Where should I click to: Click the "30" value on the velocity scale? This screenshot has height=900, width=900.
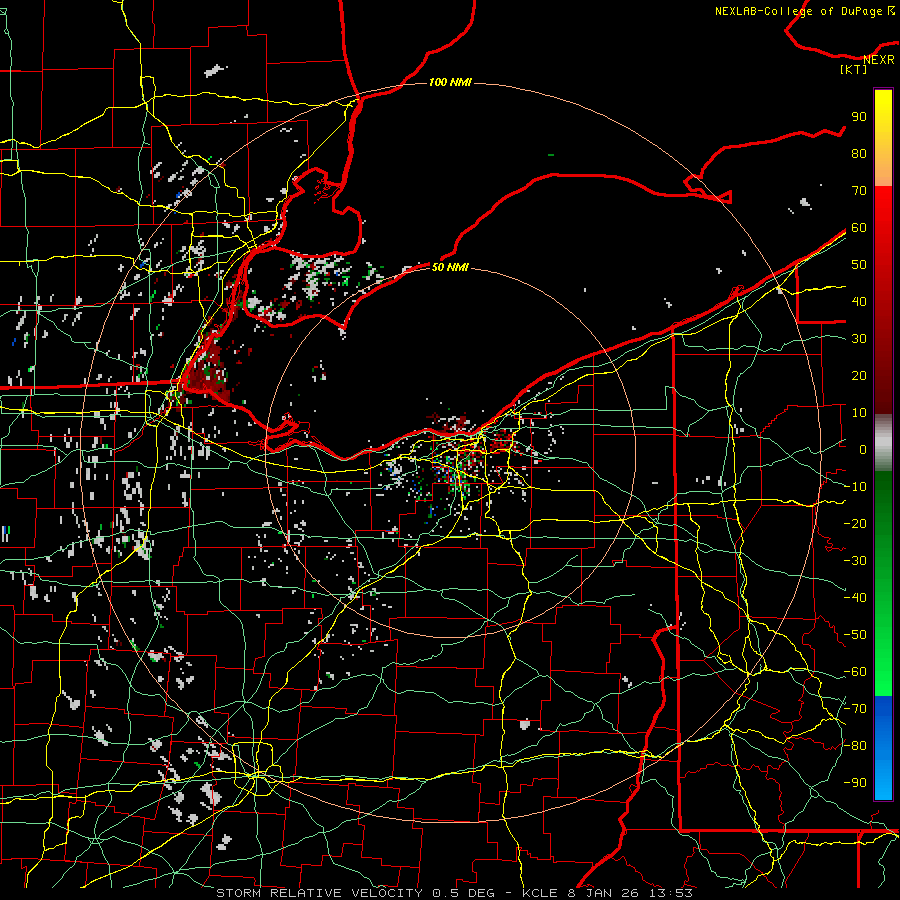(859, 339)
